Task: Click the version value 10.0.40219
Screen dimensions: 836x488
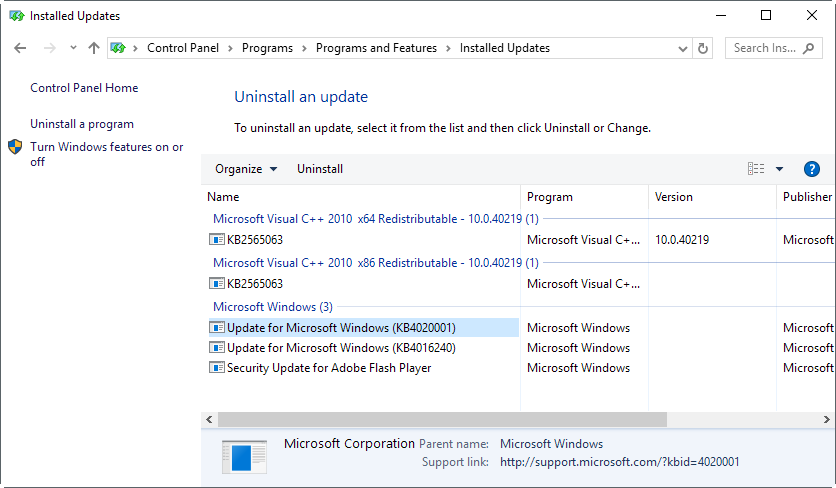Action: click(682, 240)
